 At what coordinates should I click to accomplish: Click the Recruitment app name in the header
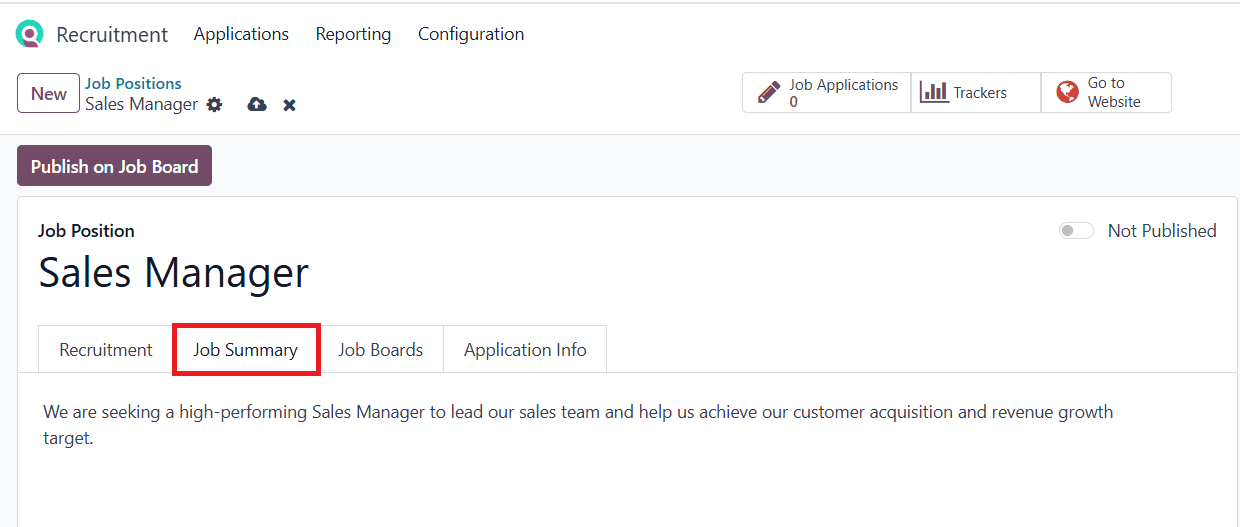112,34
